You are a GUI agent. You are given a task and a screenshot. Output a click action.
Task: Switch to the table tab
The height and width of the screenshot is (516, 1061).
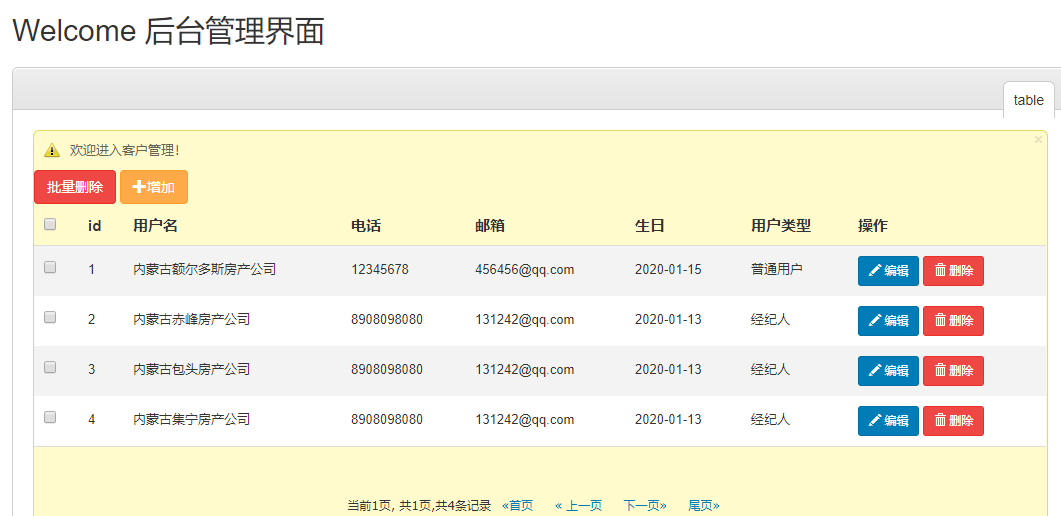tap(1029, 100)
